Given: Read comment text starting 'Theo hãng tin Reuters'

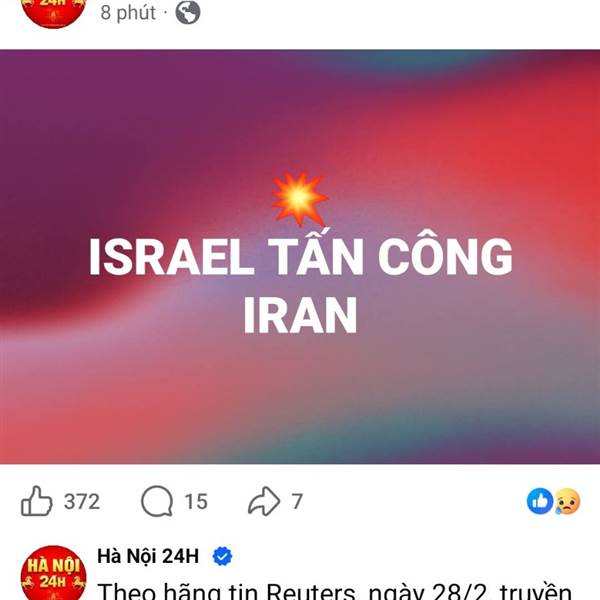Looking at the screenshot, I should point(335,591).
